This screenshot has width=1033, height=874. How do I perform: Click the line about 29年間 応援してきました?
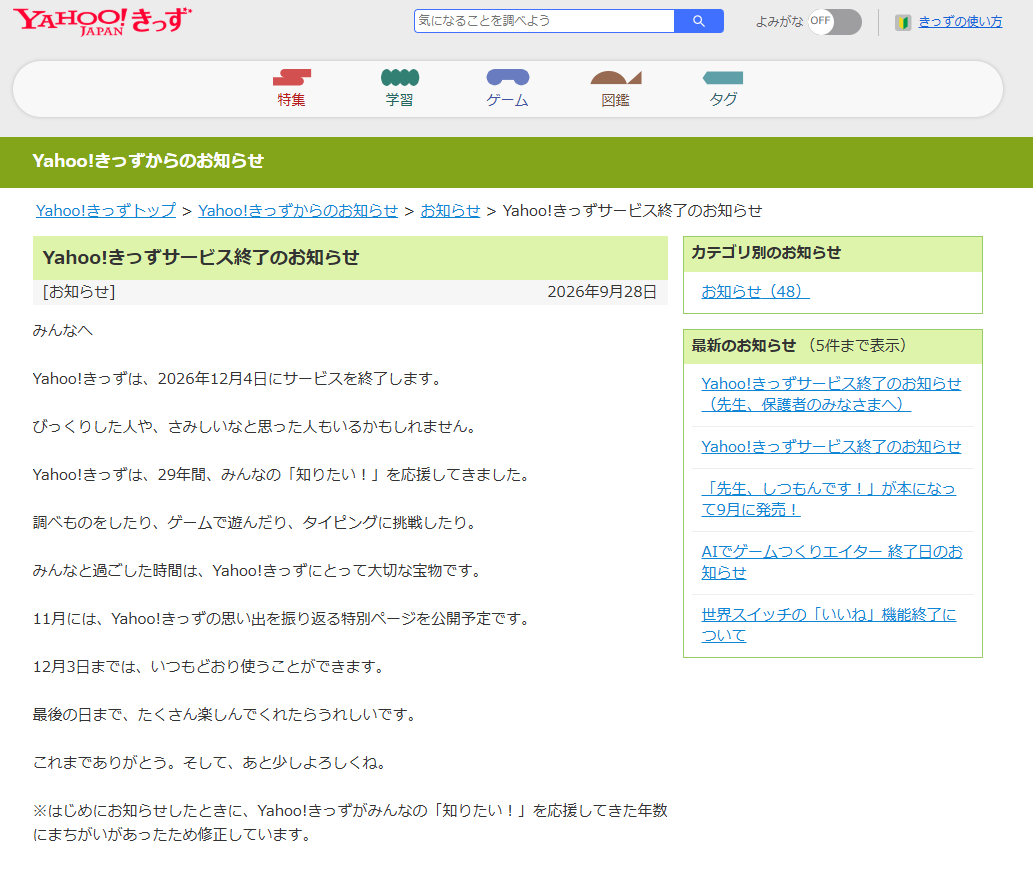click(281, 475)
